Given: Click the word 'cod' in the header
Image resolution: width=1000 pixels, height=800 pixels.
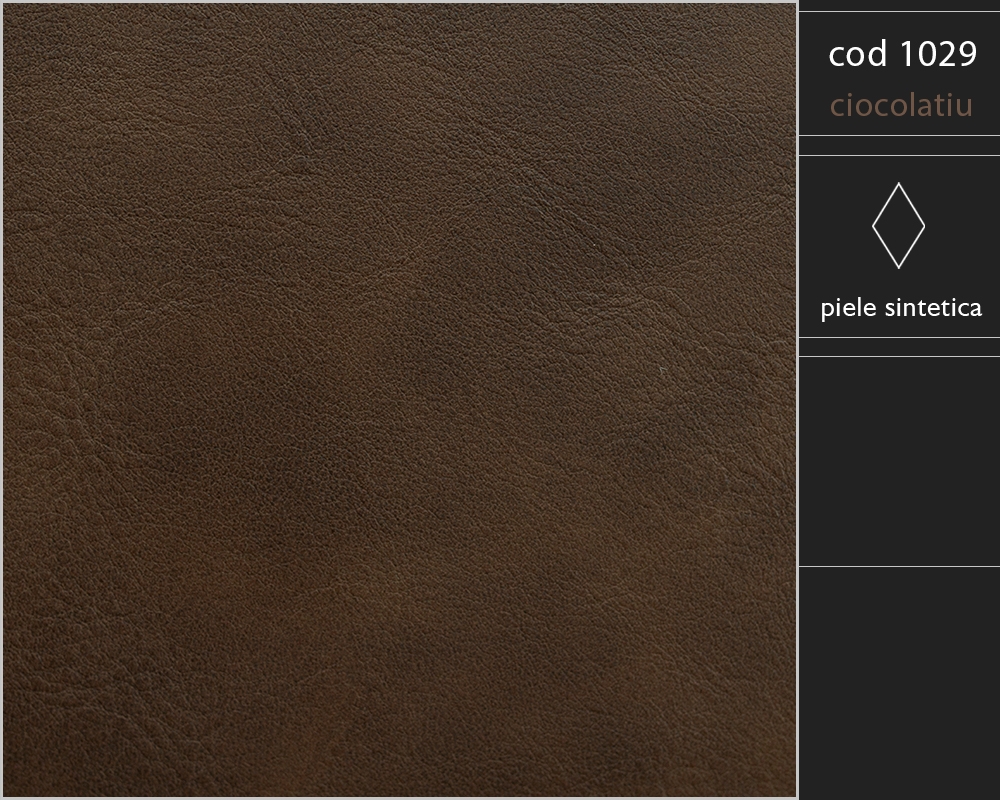Looking at the screenshot, I should [858, 54].
